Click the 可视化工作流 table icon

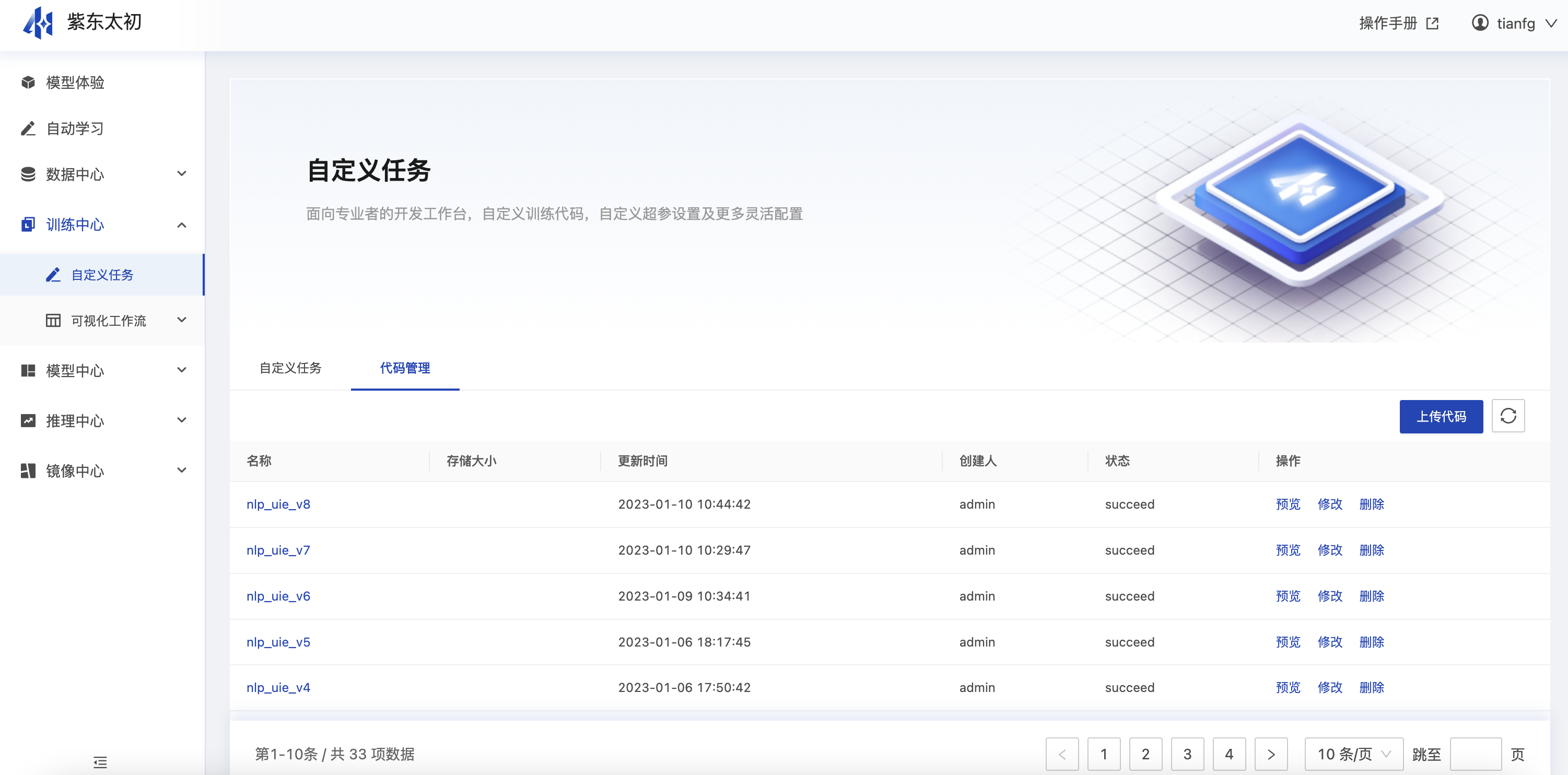53,321
